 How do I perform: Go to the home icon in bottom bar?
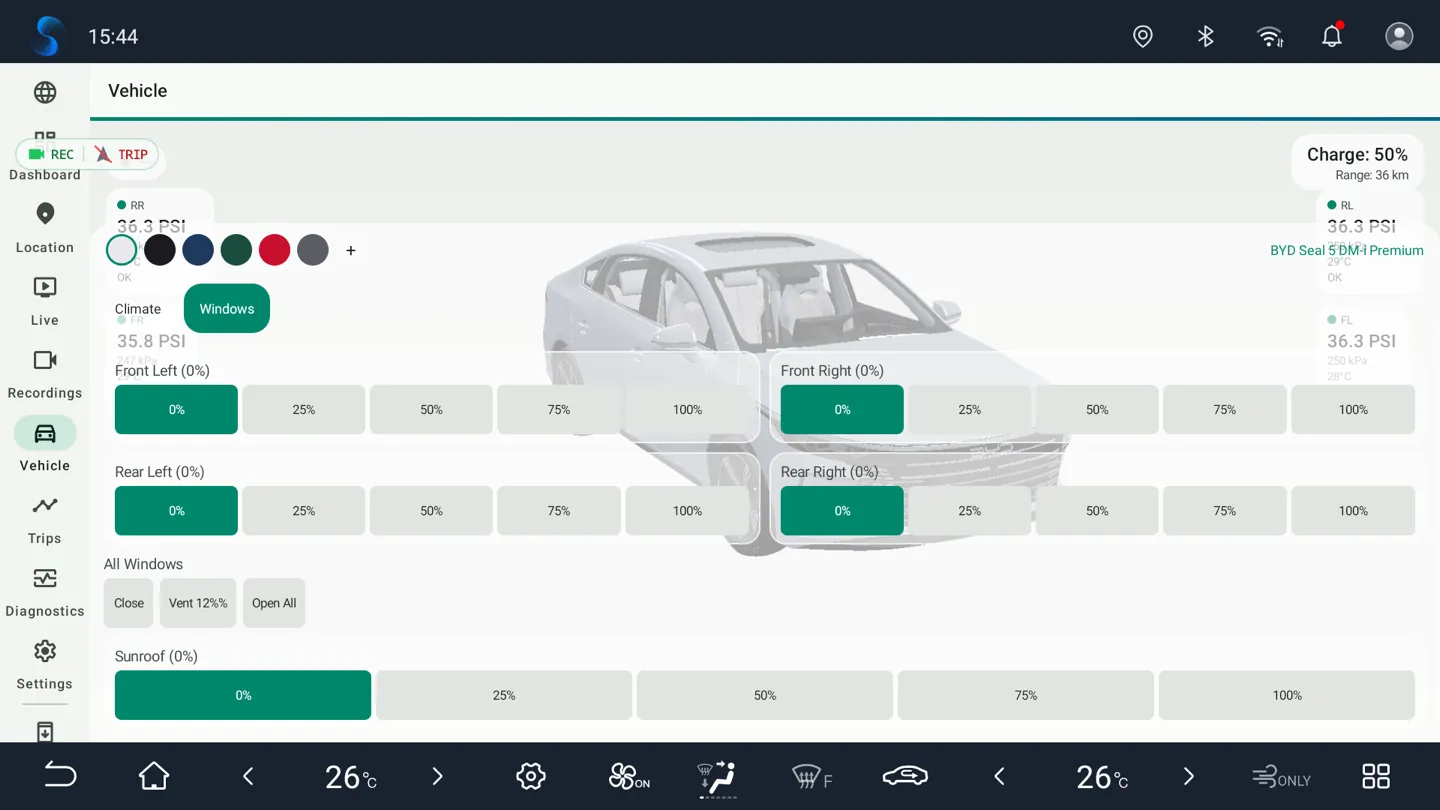pos(154,776)
